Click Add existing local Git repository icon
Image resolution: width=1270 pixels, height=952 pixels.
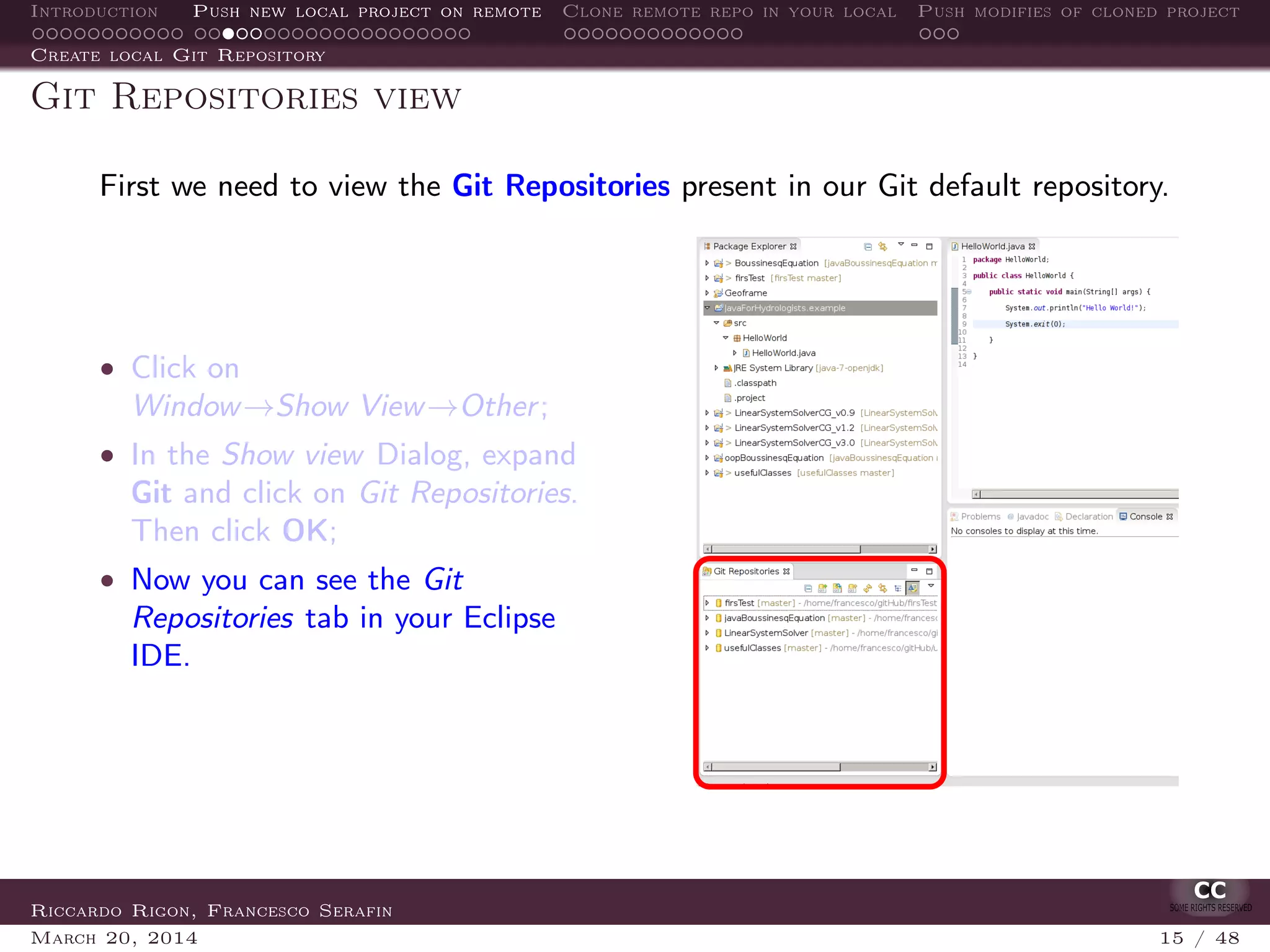[822, 588]
